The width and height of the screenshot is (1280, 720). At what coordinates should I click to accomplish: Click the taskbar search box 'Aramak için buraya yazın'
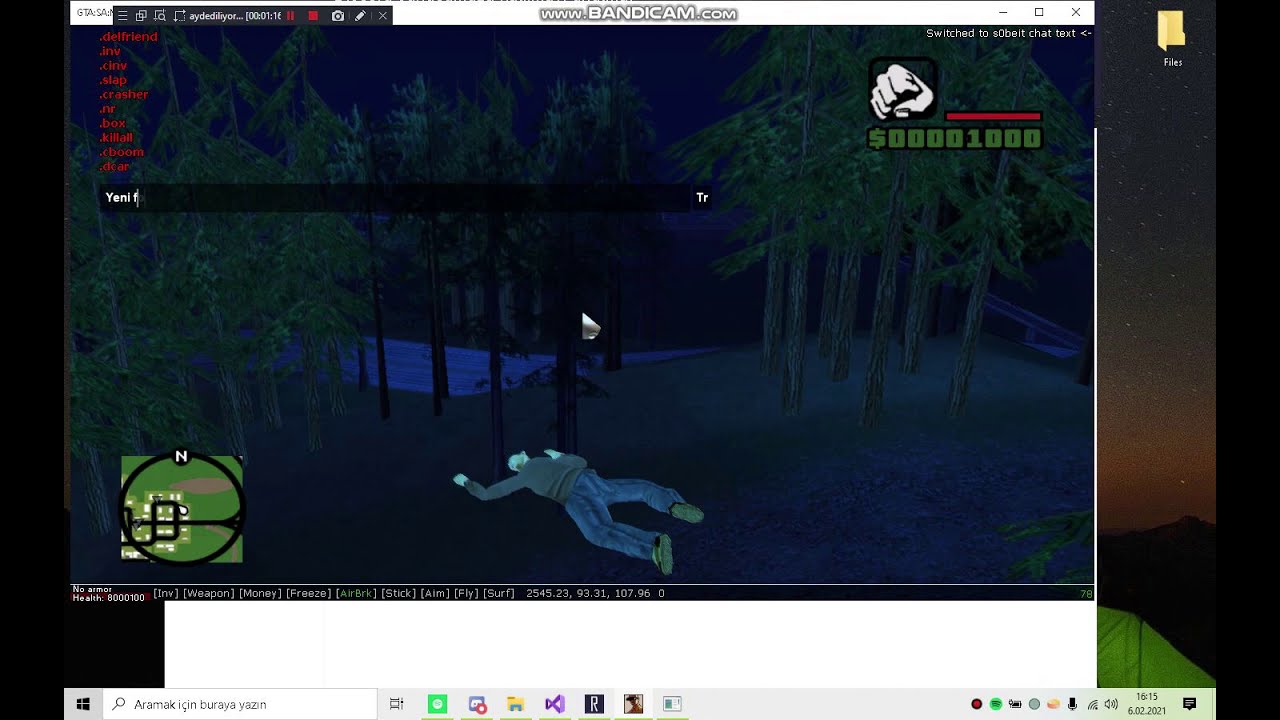[x=240, y=704]
